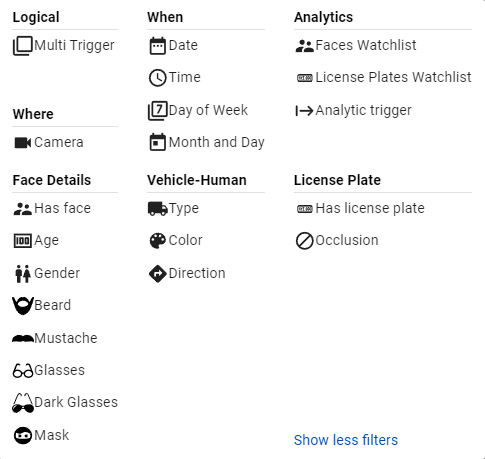
Task: Select the Mustache filter icon
Action: click(23, 338)
